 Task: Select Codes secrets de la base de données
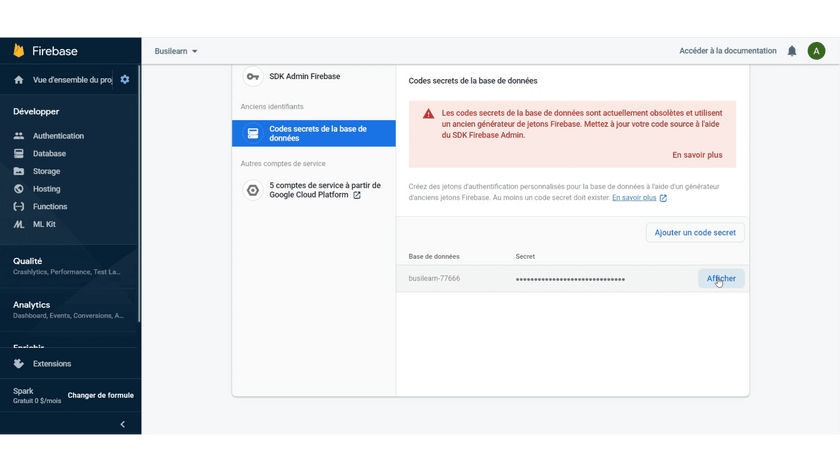[314, 133]
